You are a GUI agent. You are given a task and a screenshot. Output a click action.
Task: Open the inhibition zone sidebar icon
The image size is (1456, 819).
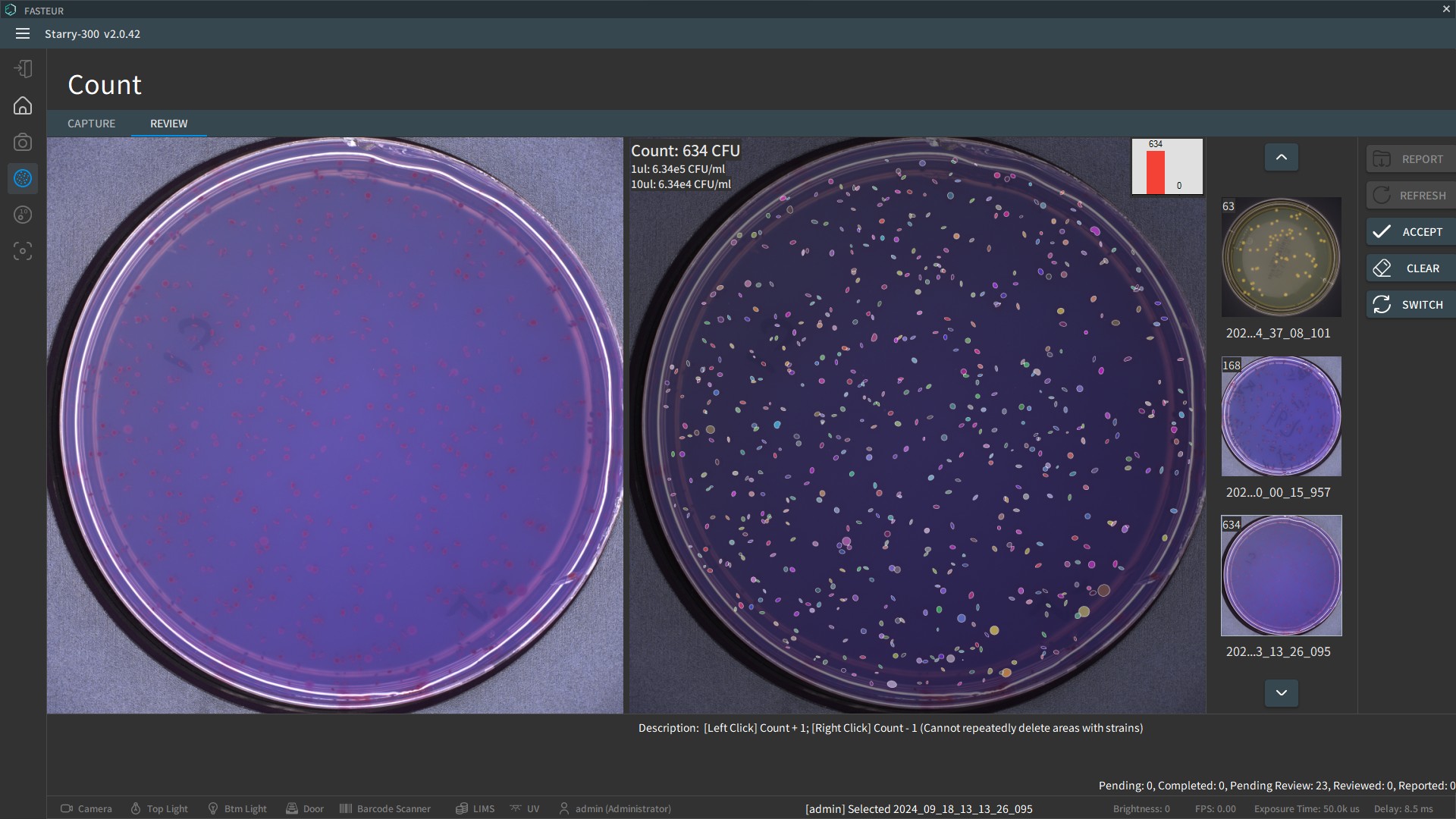(23, 215)
